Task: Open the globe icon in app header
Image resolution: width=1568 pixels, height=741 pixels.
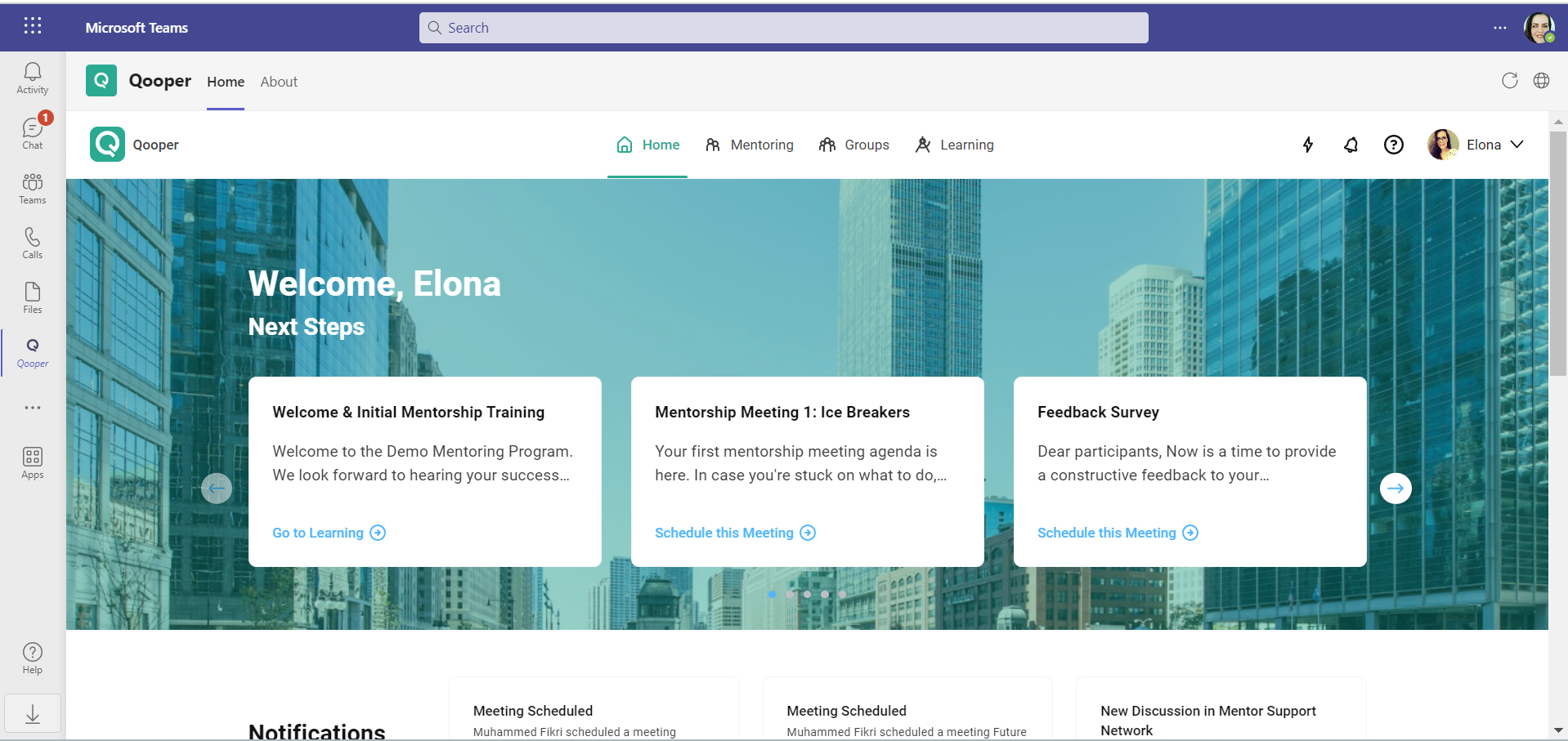Action: coord(1541,80)
